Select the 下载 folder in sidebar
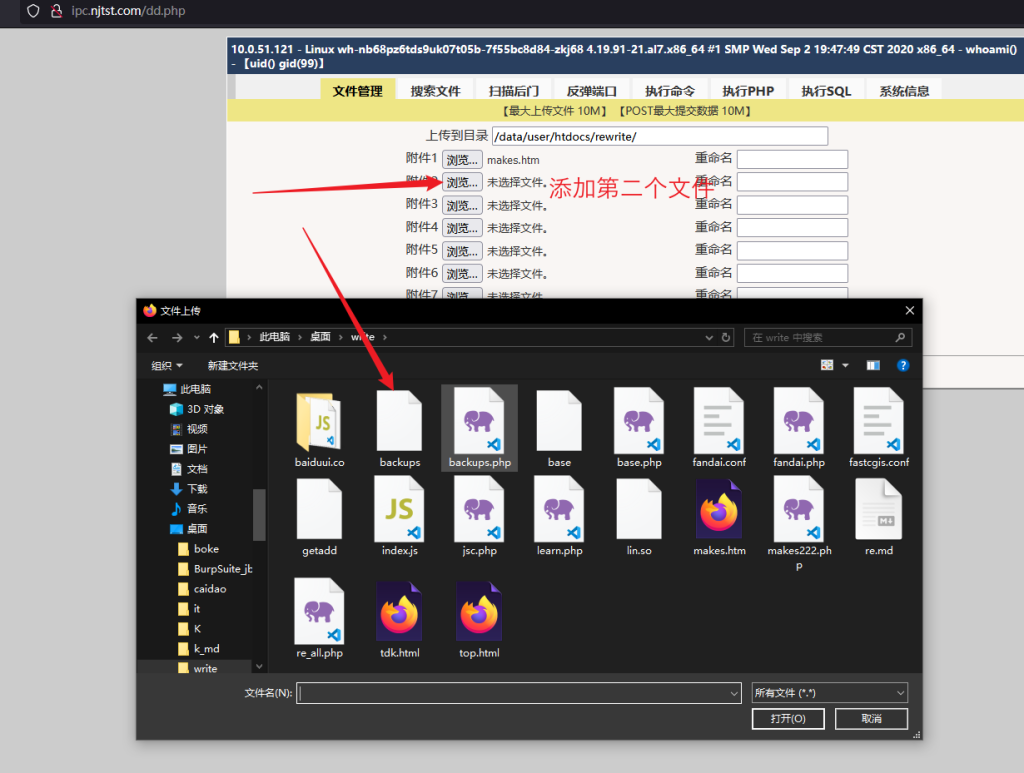Viewport: 1024px width, 773px height. click(197, 489)
